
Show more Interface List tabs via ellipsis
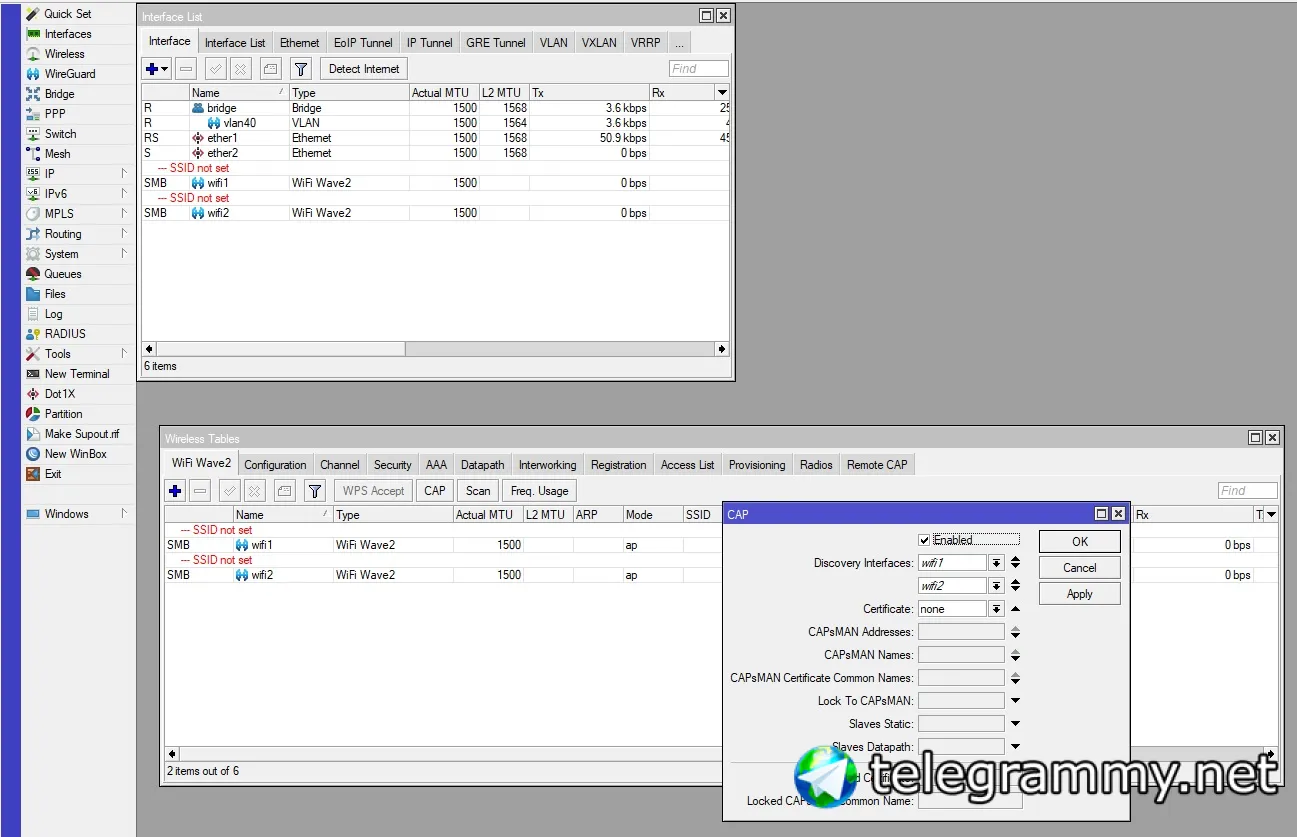[680, 43]
